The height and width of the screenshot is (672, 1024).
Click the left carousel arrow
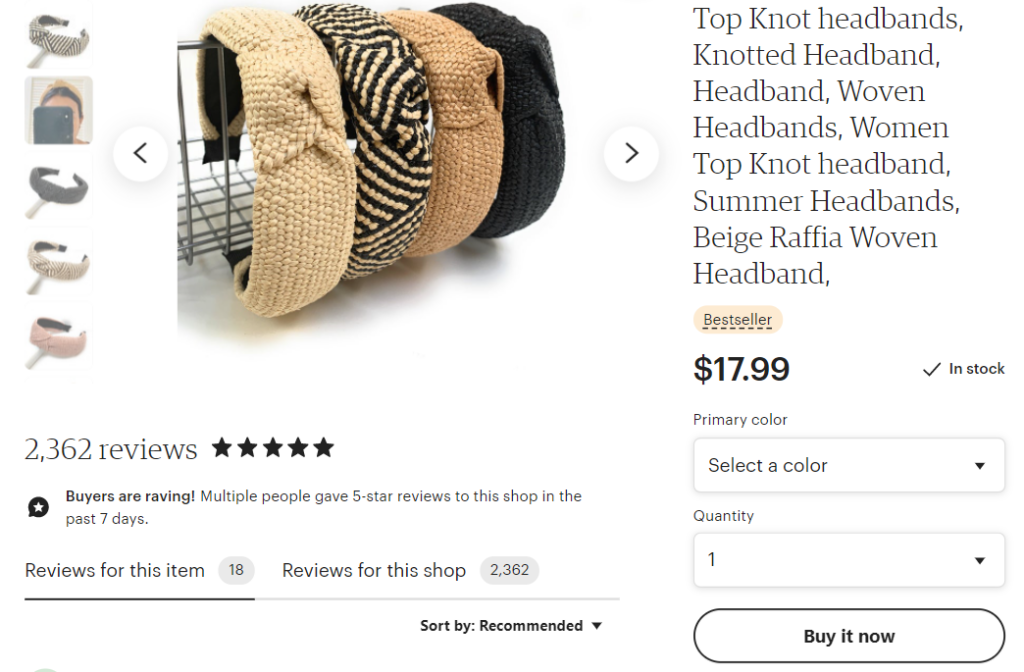coord(141,152)
